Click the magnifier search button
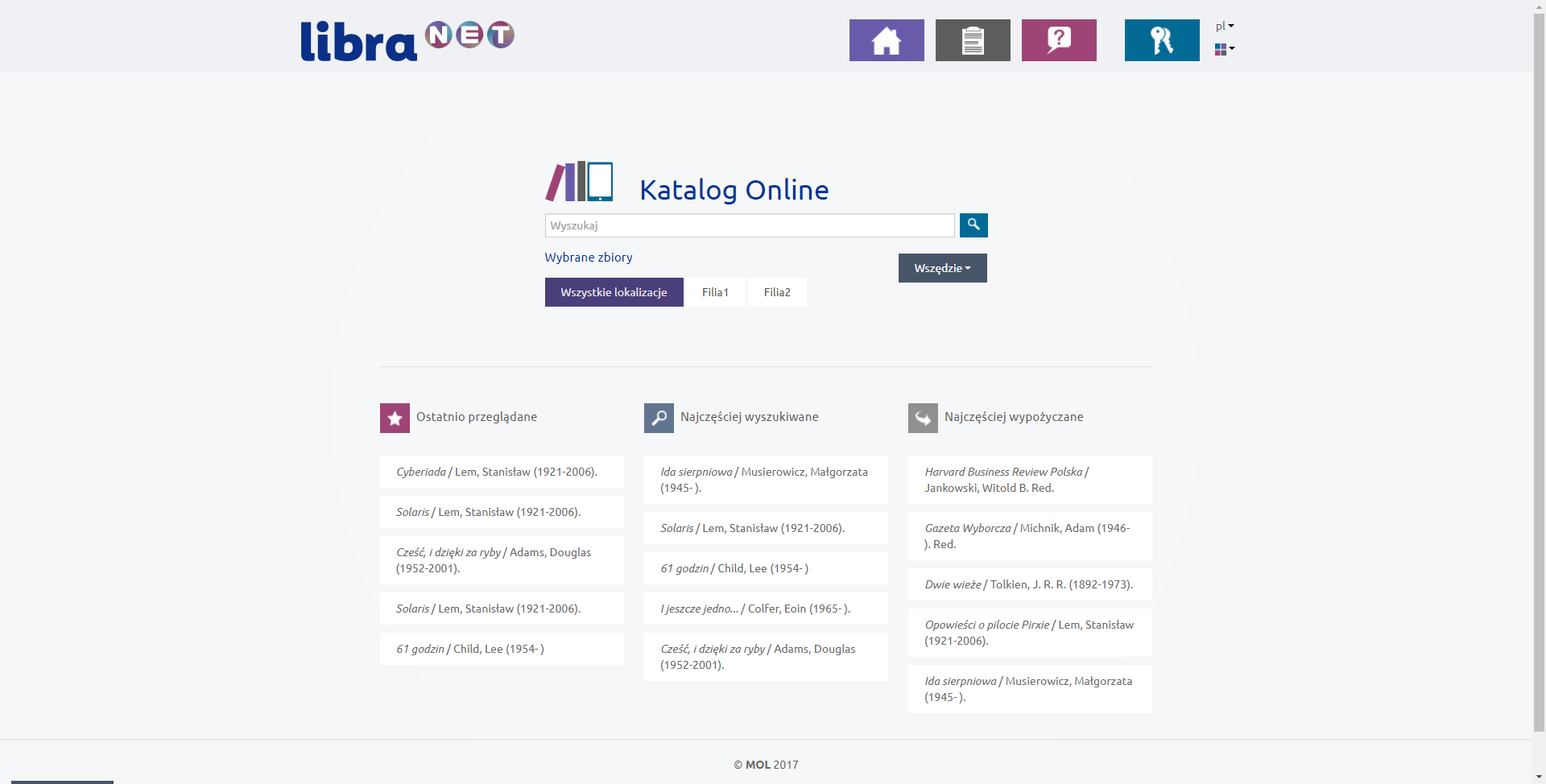This screenshot has width=1546, height=784. [x=973, y=225]
